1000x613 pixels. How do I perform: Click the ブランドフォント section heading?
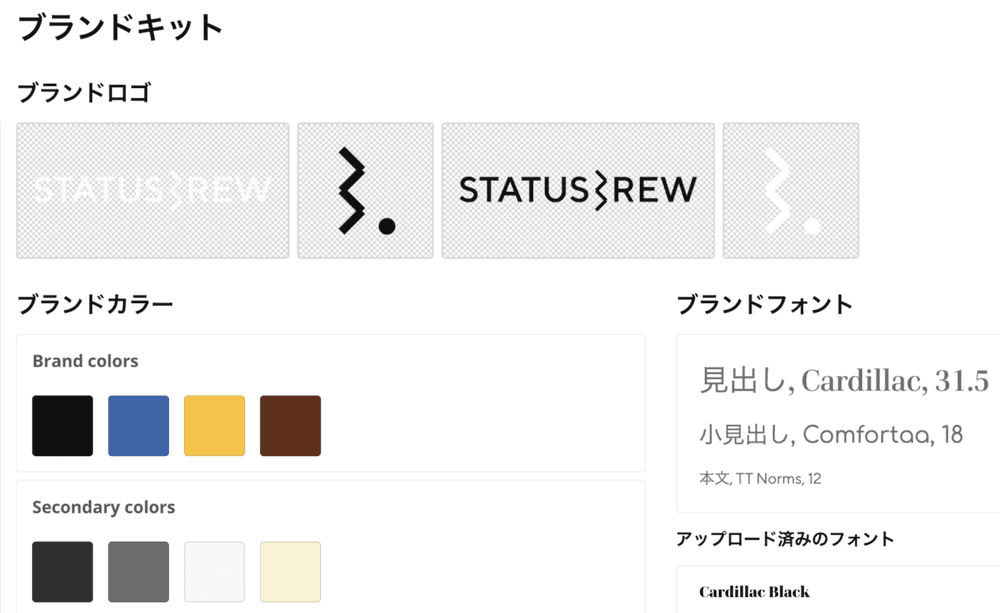(x=765, y=305)
